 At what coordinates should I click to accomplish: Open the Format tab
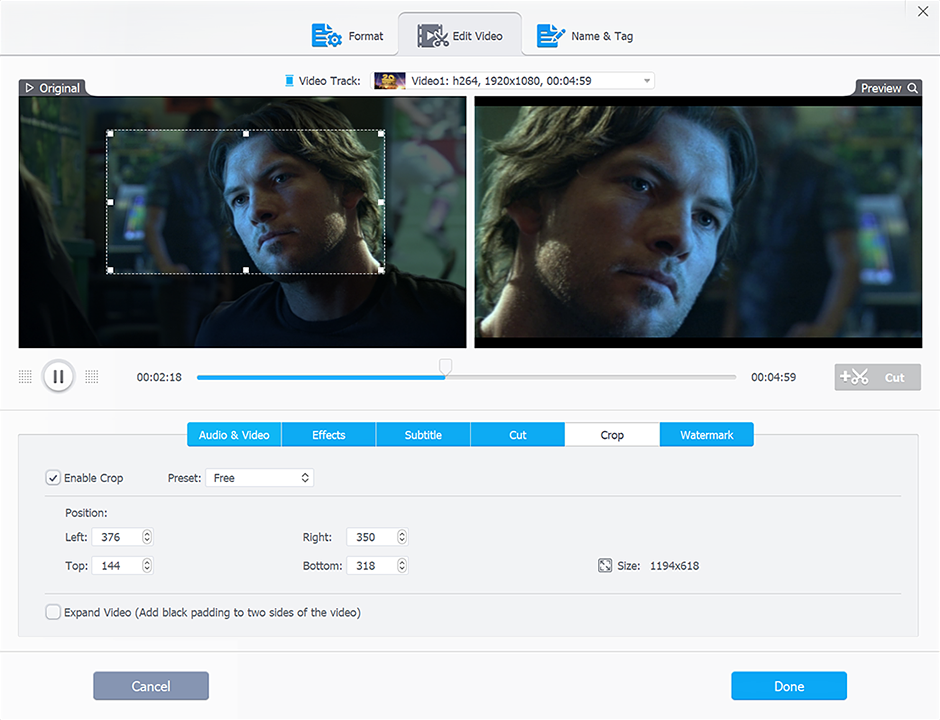click(348, 36)
